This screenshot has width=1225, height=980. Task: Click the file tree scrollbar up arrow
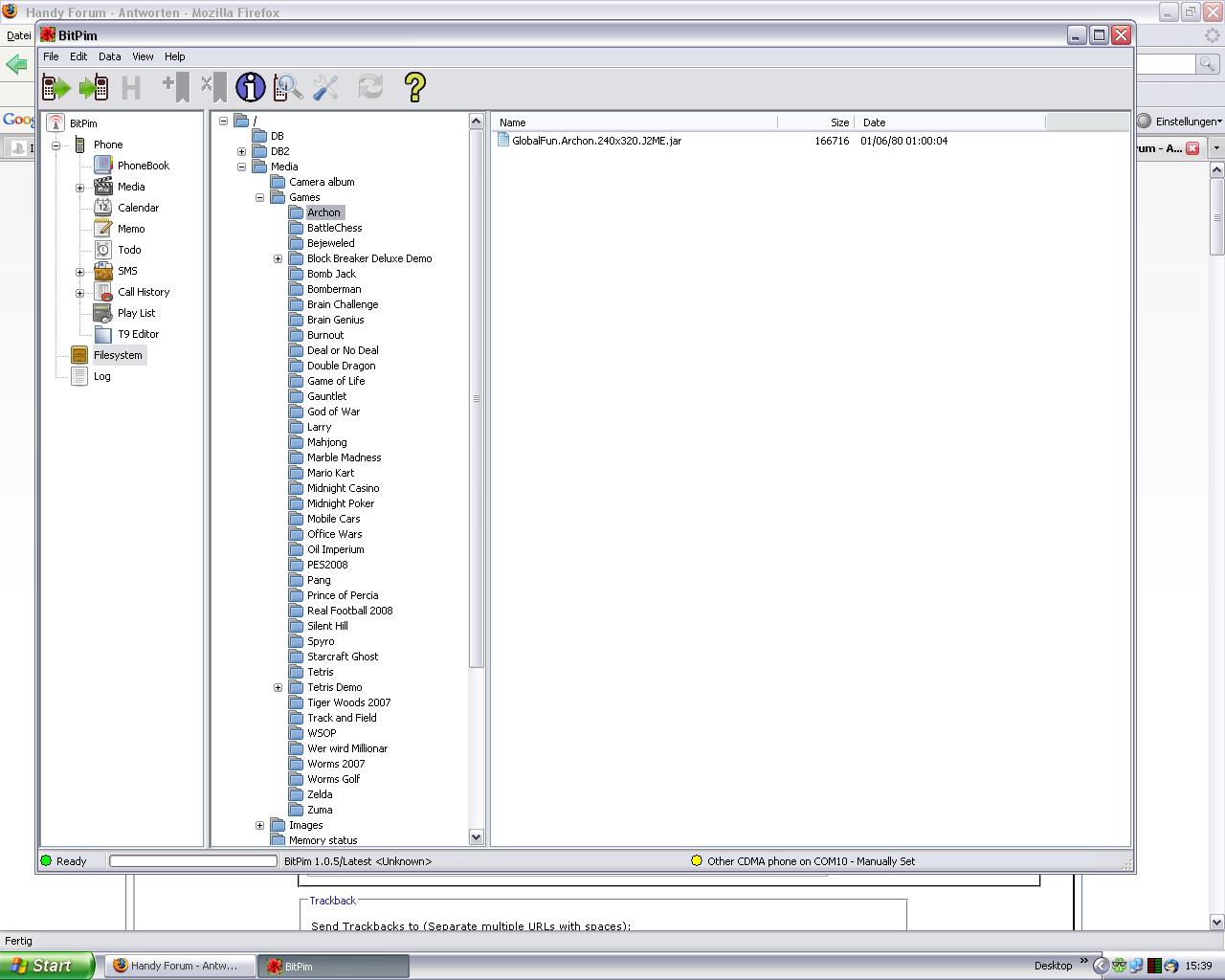click(477, 121)
